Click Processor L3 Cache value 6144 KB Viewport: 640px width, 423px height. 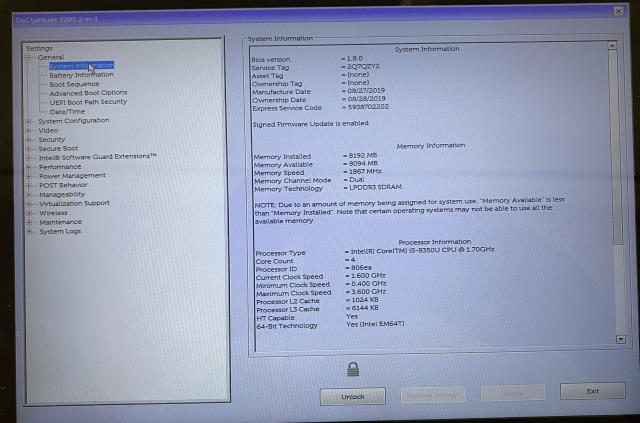click(x=364, y=308)
